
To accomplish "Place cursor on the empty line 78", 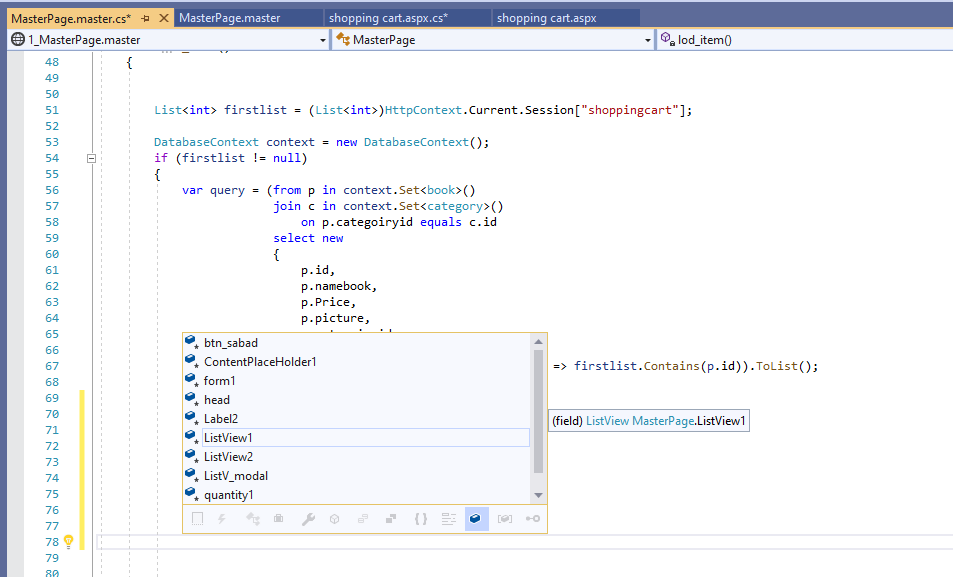I will tap(523, 542).
